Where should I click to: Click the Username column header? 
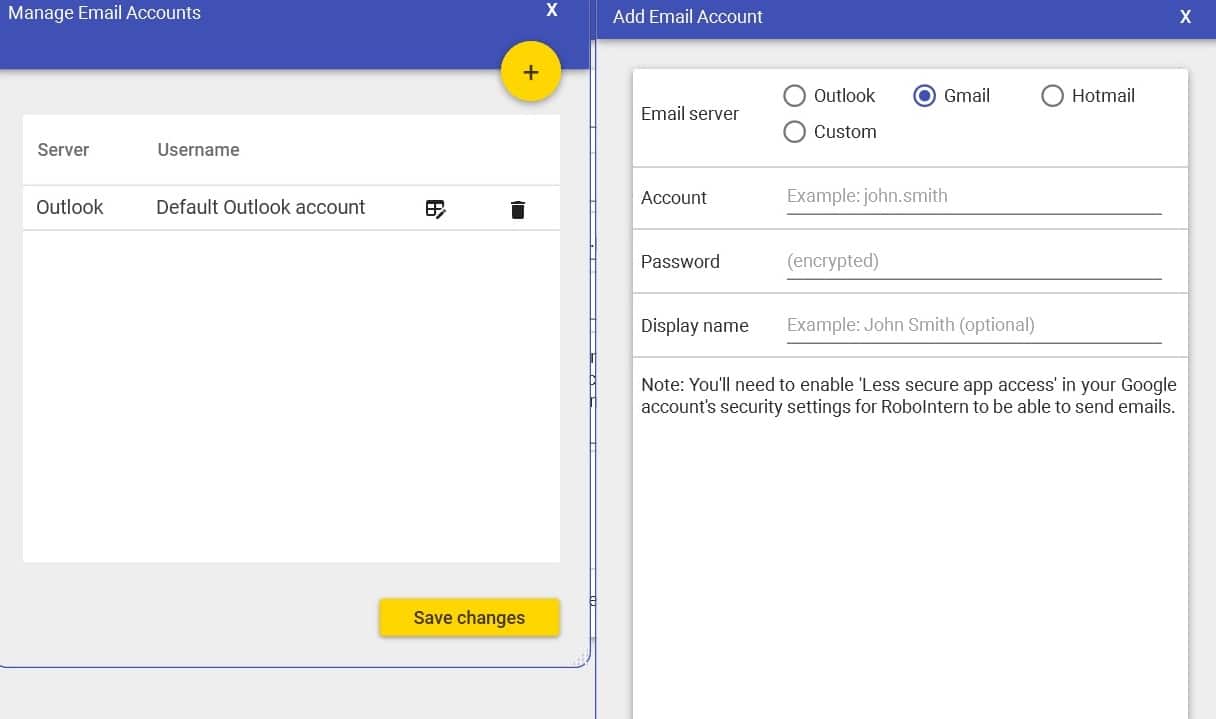pyautogui.click(x=198, y=150)
